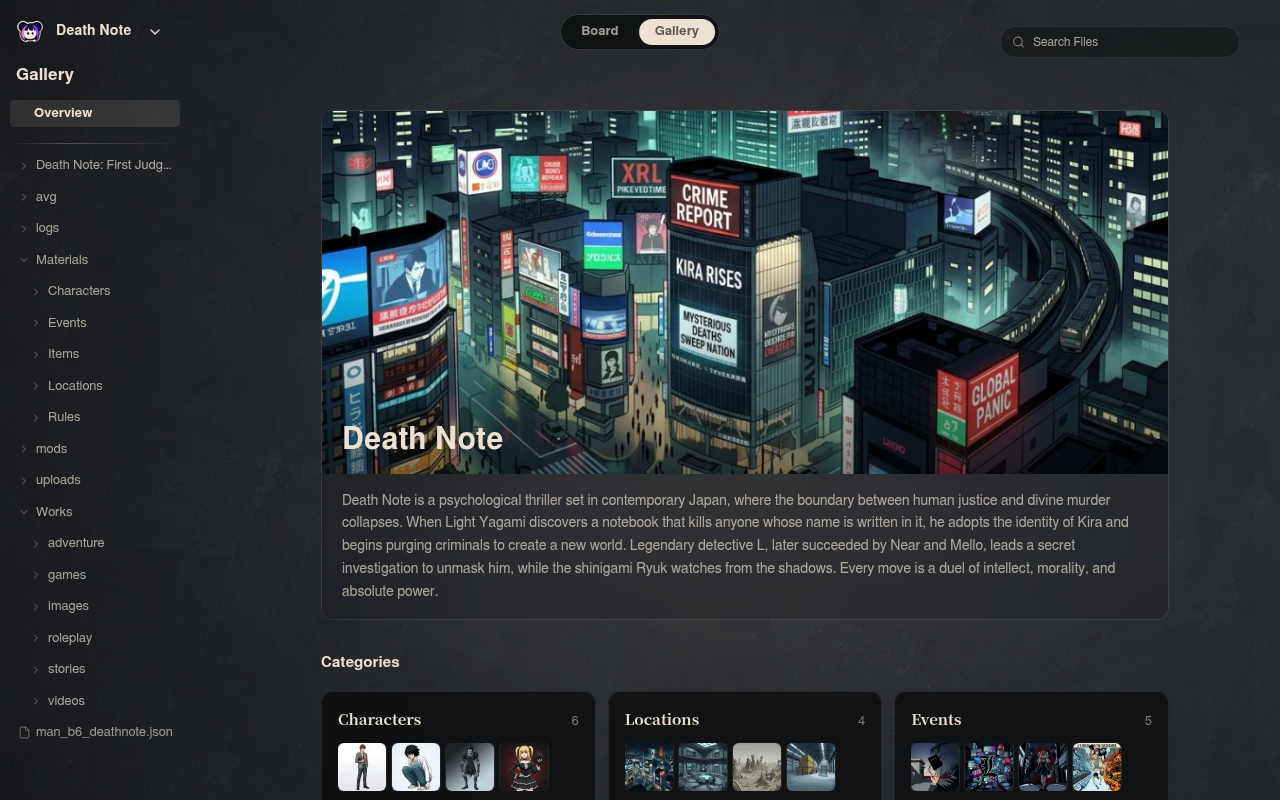Image resolution: width=1280 pixels, height=800 pixels.
Task: Open the roleplay folder under Works
Action: (x=70, y=638)
